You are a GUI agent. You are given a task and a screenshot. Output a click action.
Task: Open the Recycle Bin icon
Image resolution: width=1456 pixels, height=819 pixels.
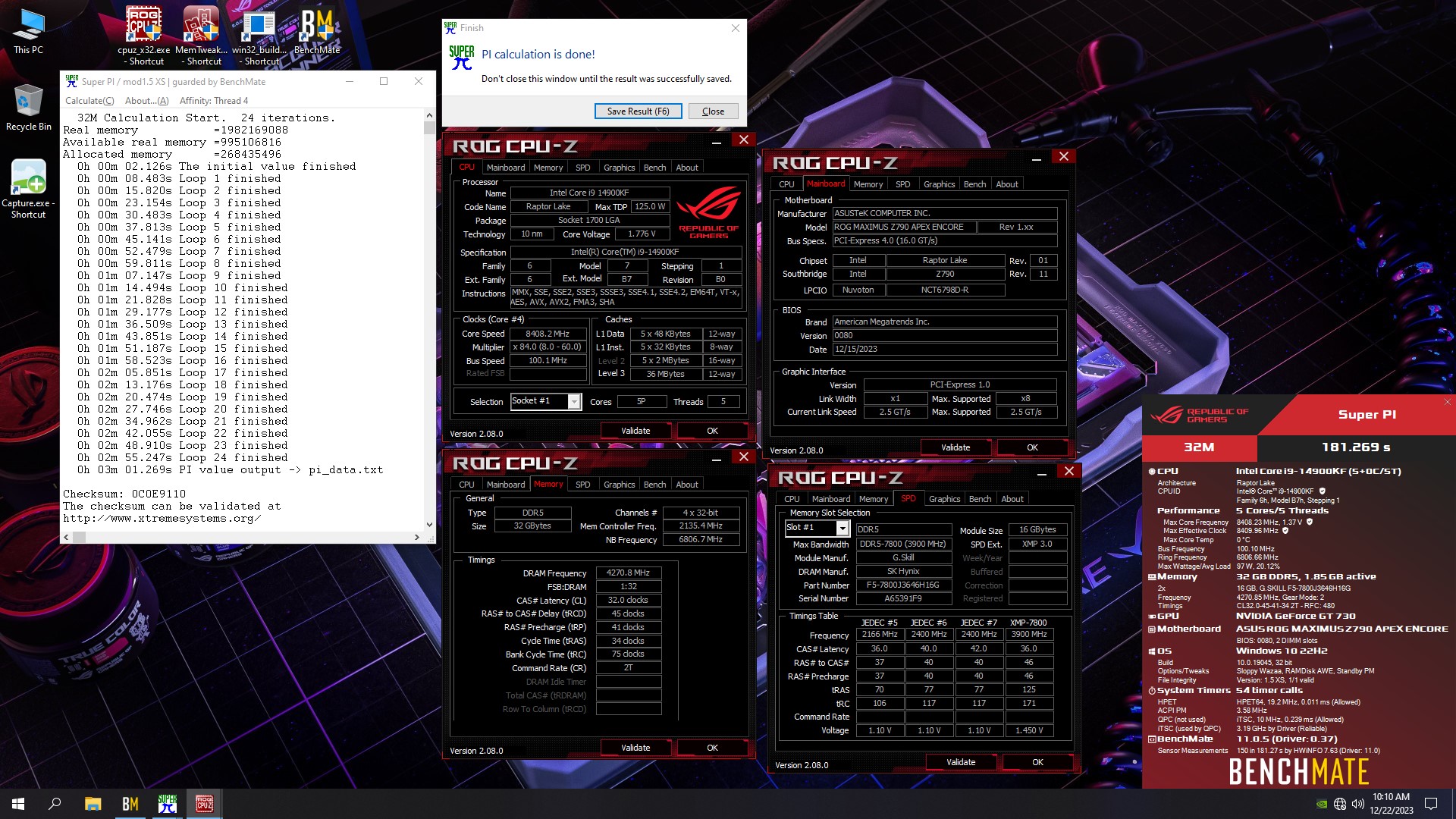28,107
